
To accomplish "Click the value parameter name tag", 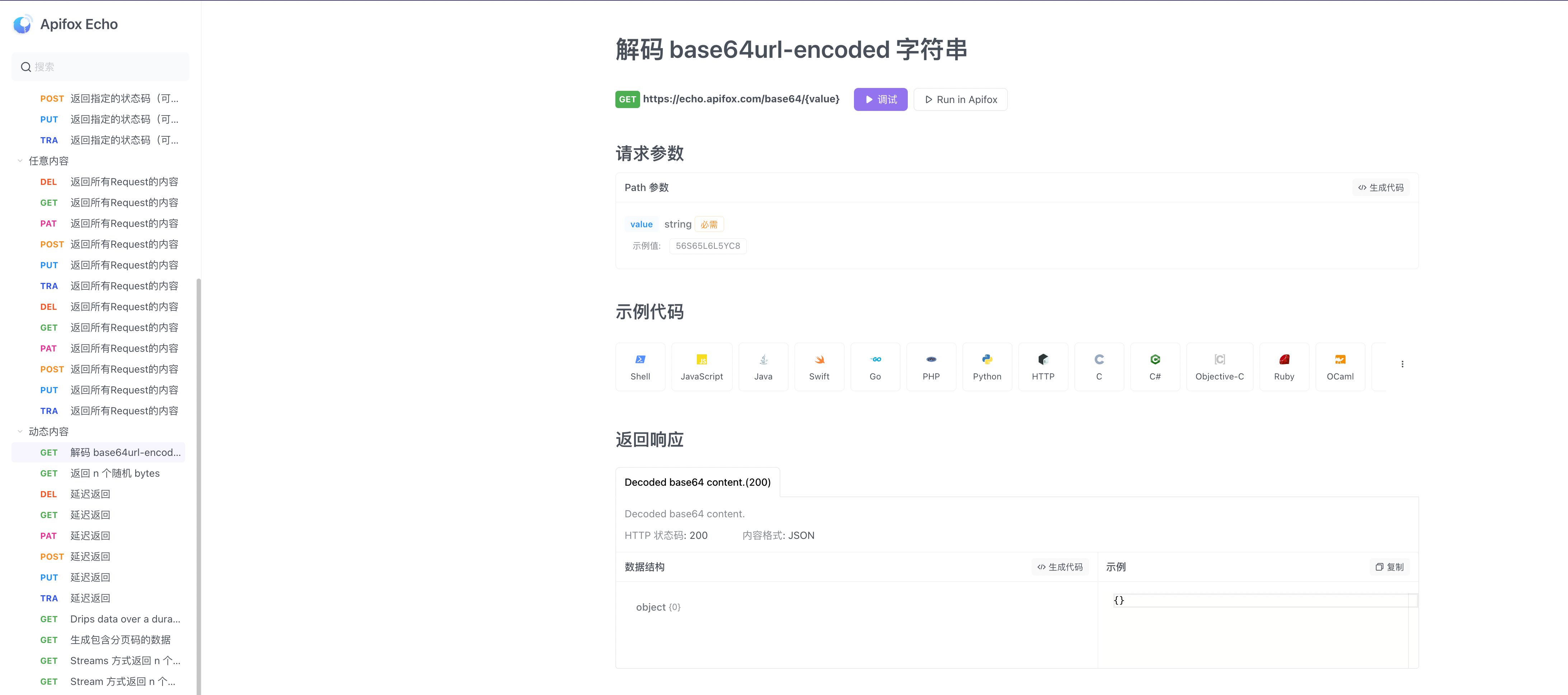I will pyautogui.click(x=641, y=224).
